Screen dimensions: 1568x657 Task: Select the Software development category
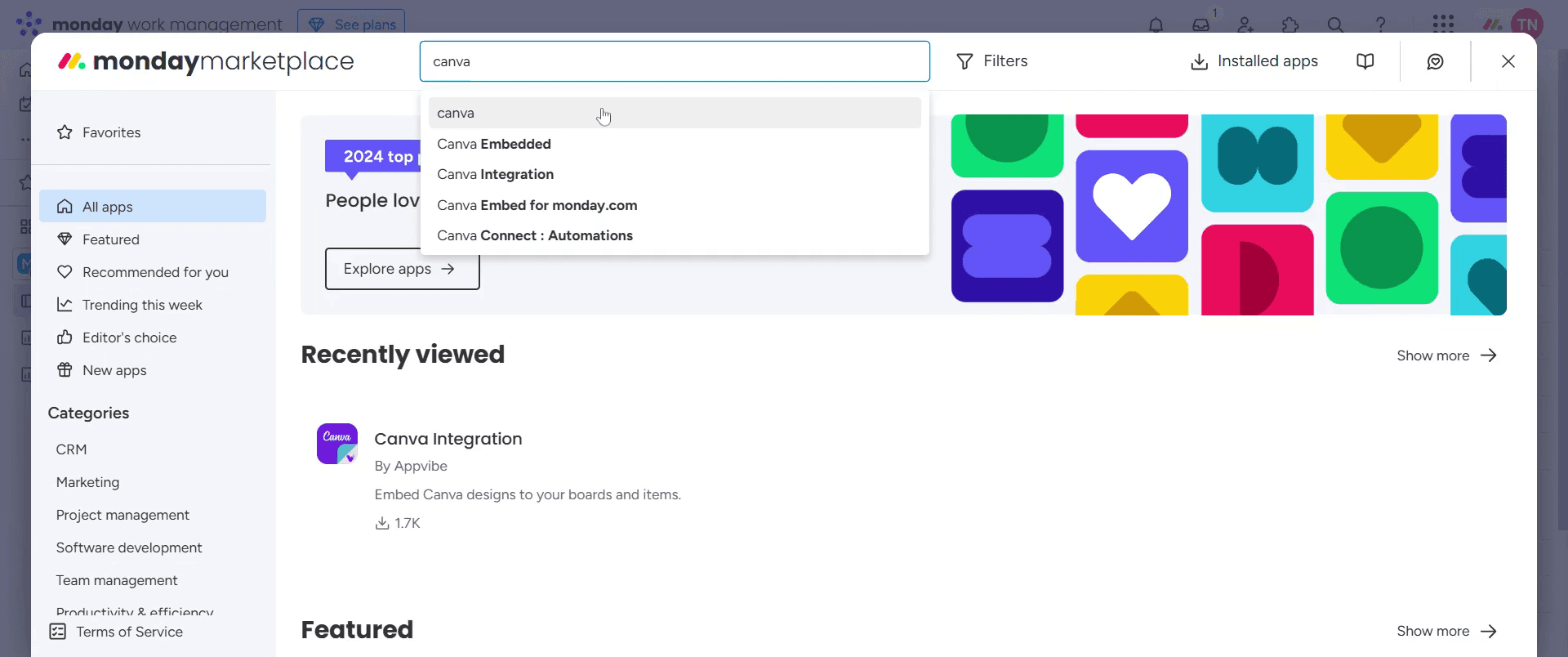(129, 547)
